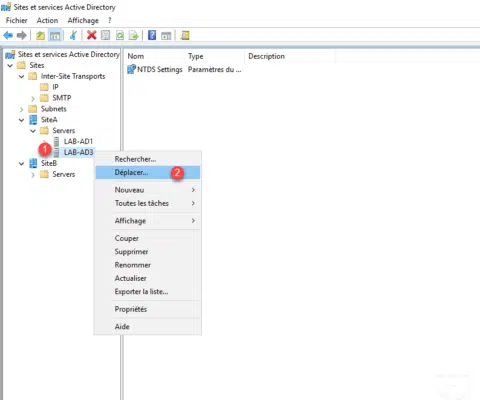Click the last yellow toolbar icon
480x400 pixels.
[x=185, y=35]
